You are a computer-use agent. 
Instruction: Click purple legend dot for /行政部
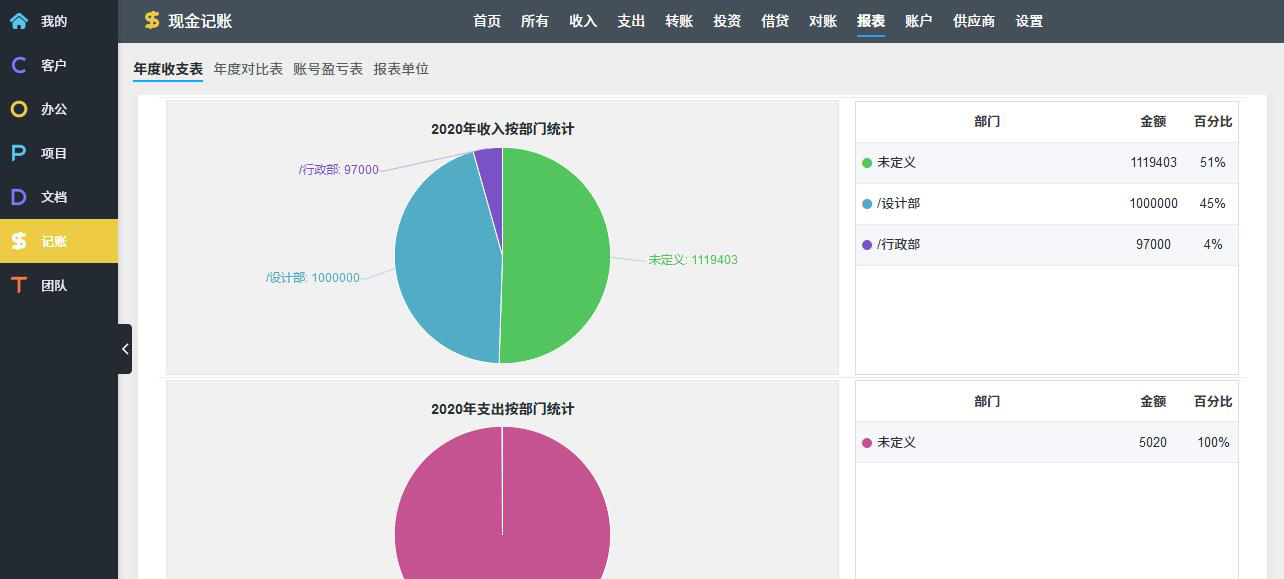[x=867, y=245]
